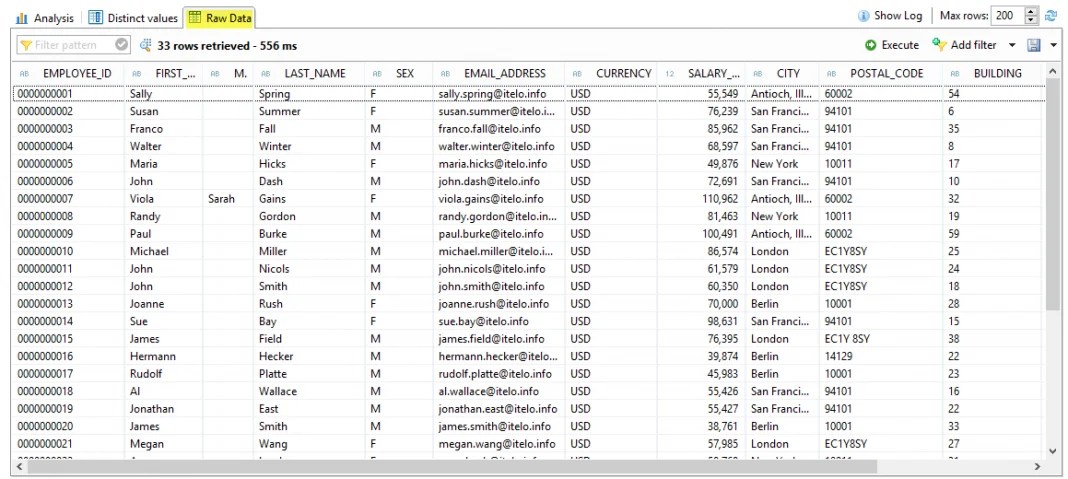This screenshot has height=479, width=1068.
Task: Click the last name Nicols
Action: pos(274,269)
